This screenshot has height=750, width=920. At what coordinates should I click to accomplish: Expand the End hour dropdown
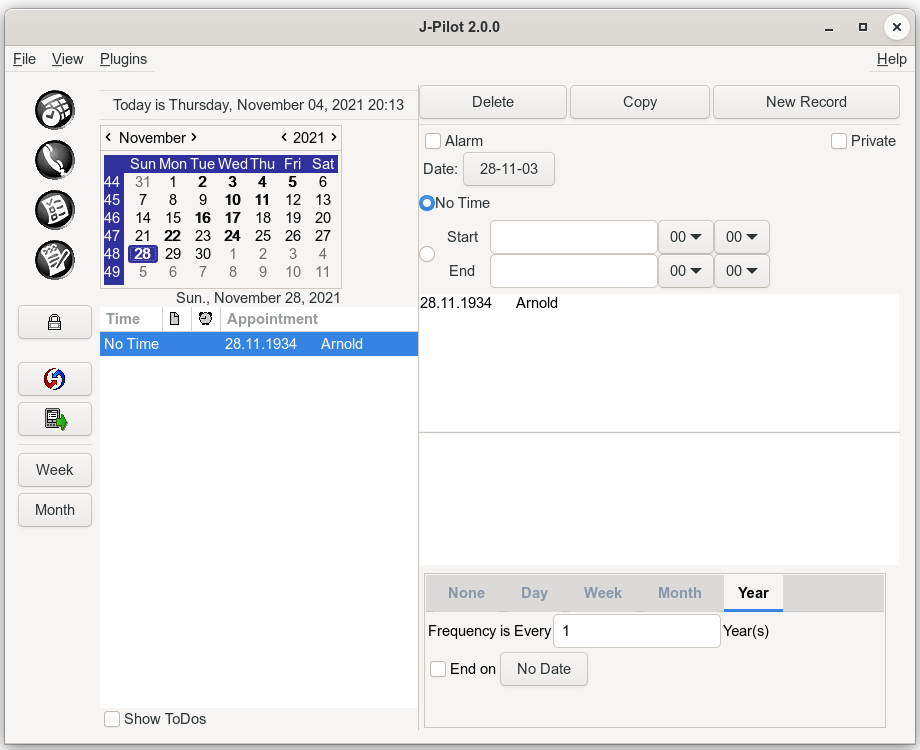[x=685, y=271]
